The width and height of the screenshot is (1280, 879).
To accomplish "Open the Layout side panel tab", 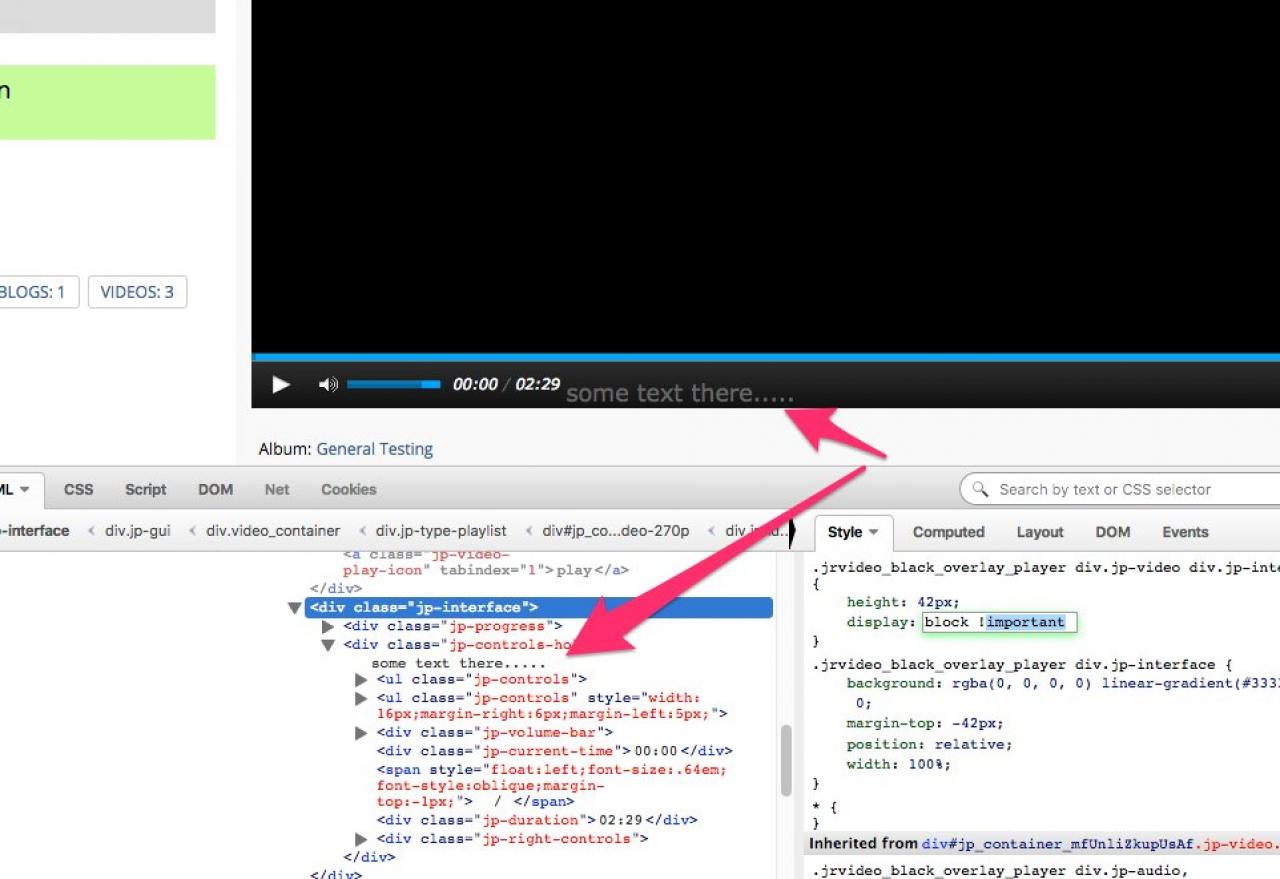I will point(1040,532).
